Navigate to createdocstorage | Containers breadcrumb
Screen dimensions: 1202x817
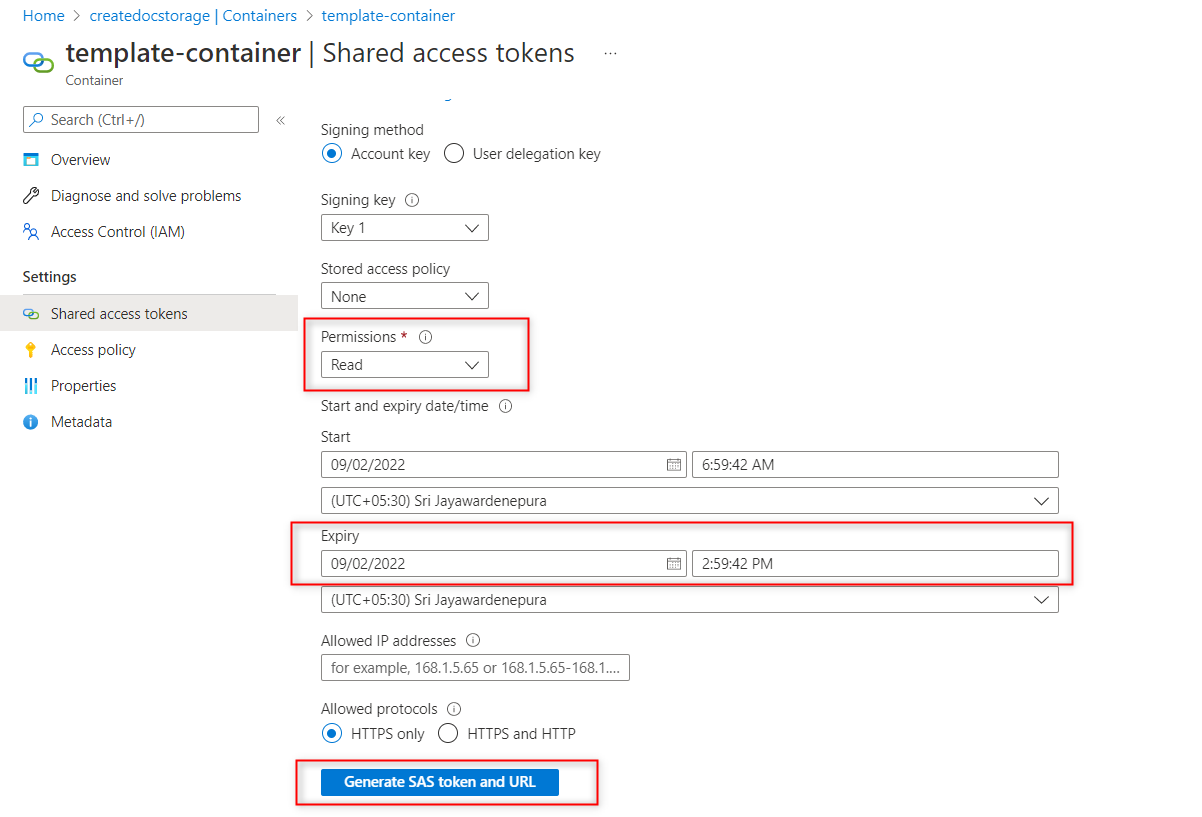193,16
